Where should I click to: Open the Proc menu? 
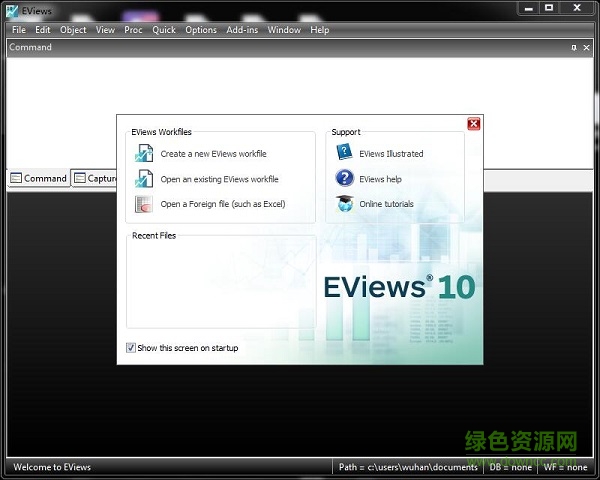pos(133,30)
